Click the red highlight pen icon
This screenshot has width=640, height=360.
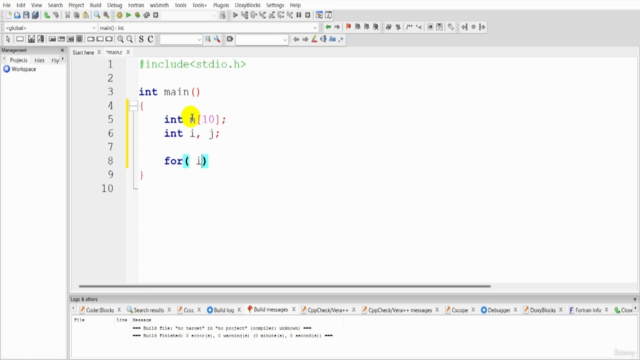[314, 39]
